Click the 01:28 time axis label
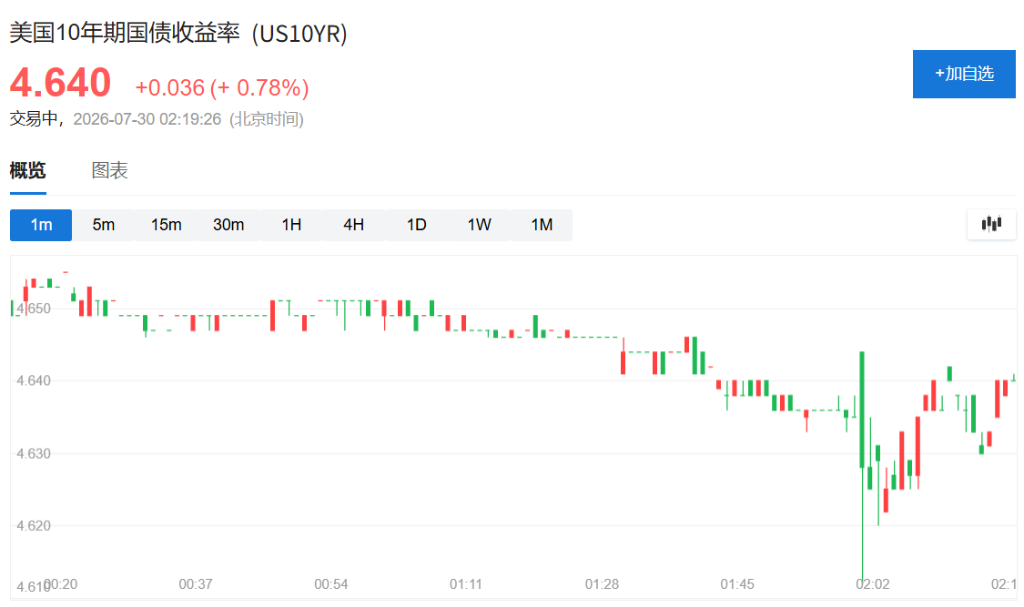1024x607 pixels. click(x=601, y=584)
